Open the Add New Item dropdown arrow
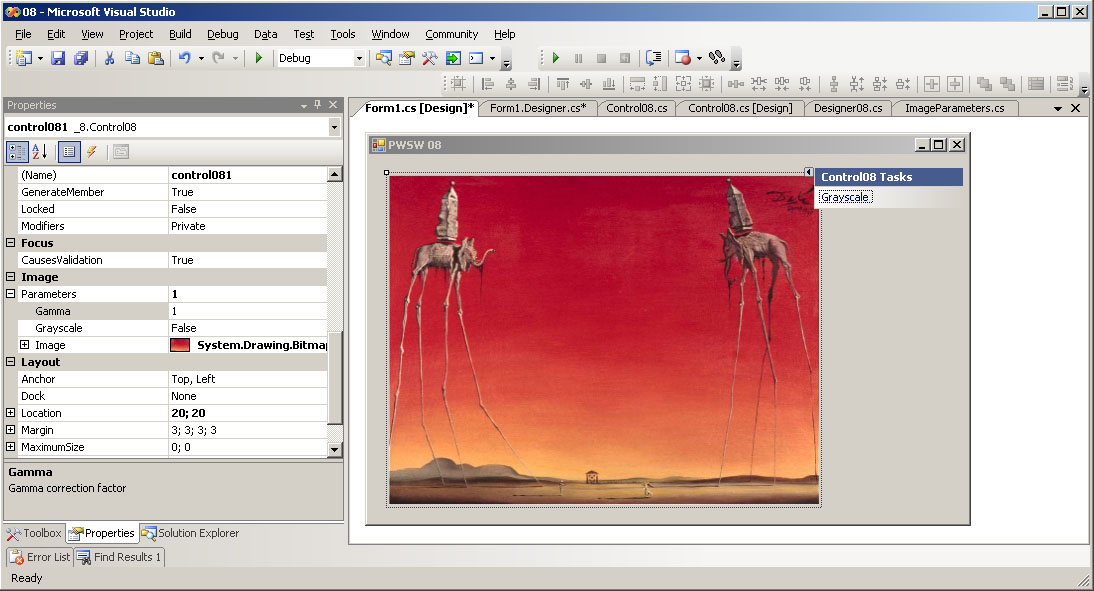 click(x=40, y=58)
